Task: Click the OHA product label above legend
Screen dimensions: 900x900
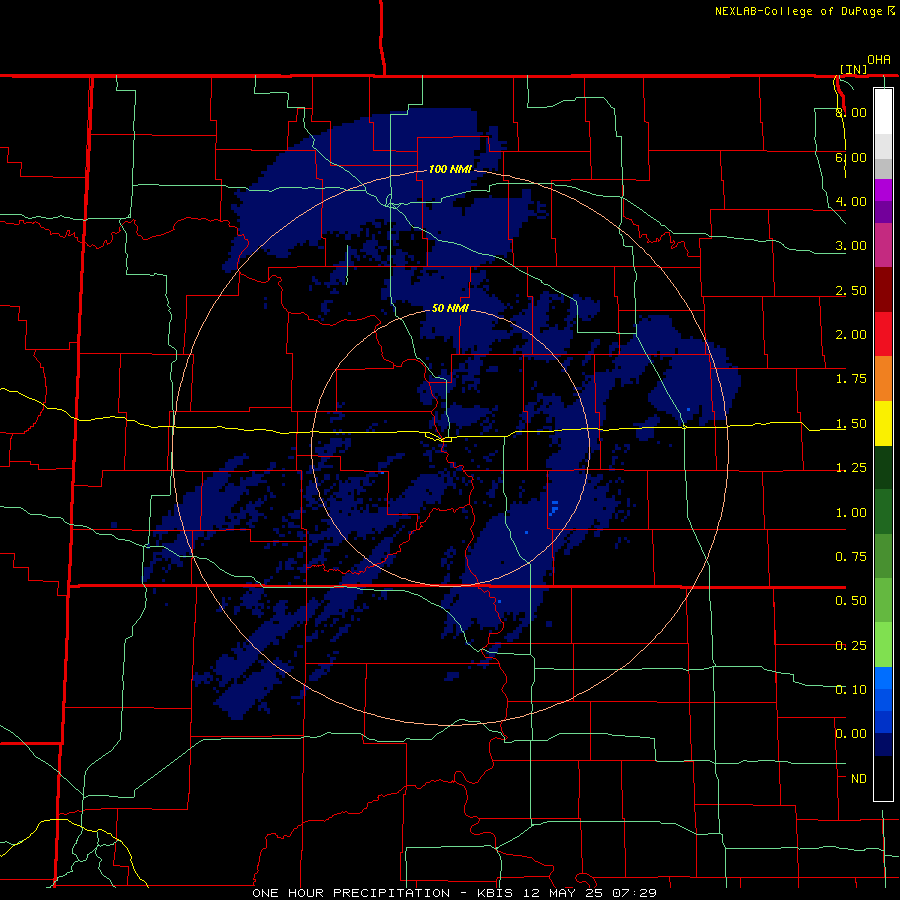Action: pos(879,60)
